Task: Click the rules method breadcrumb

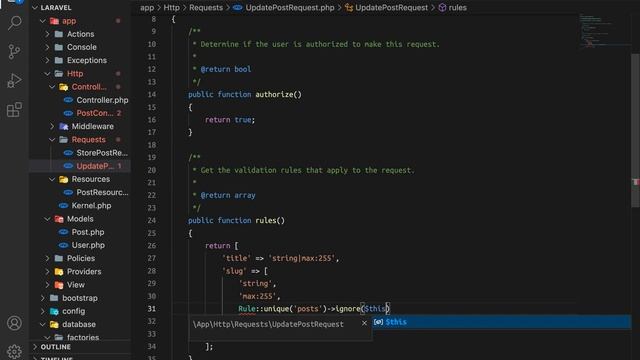Action: [x=458, y=8]
